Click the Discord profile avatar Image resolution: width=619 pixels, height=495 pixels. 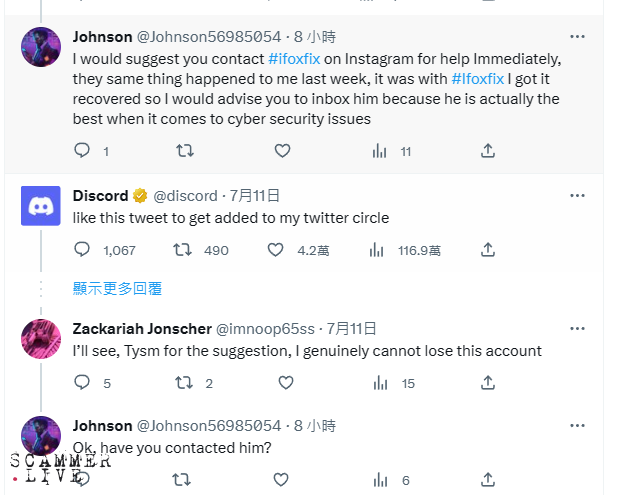[41, 206]
